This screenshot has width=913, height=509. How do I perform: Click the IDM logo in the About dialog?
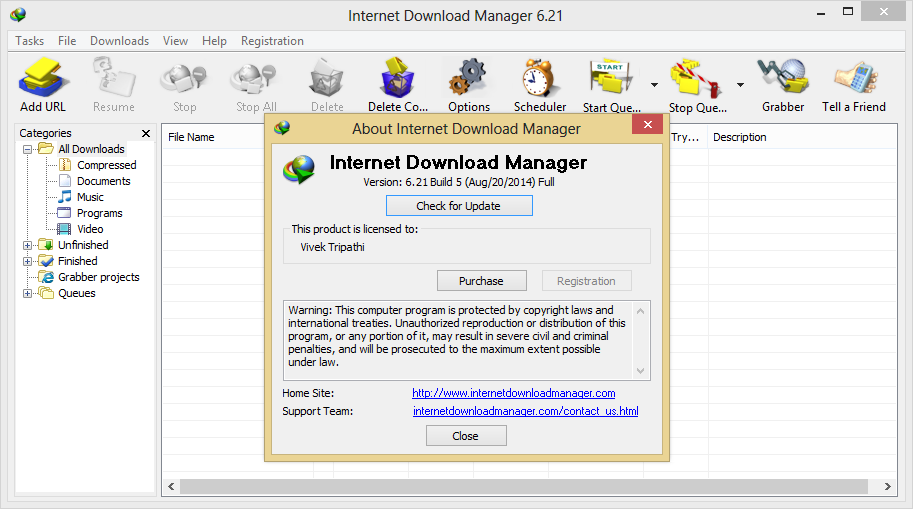pos(299,169)
